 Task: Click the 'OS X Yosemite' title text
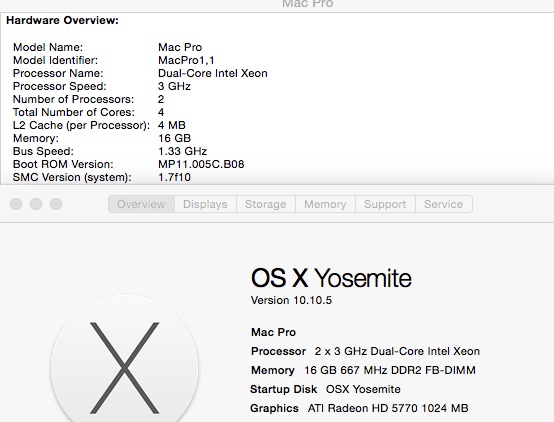tap(331, 278)
